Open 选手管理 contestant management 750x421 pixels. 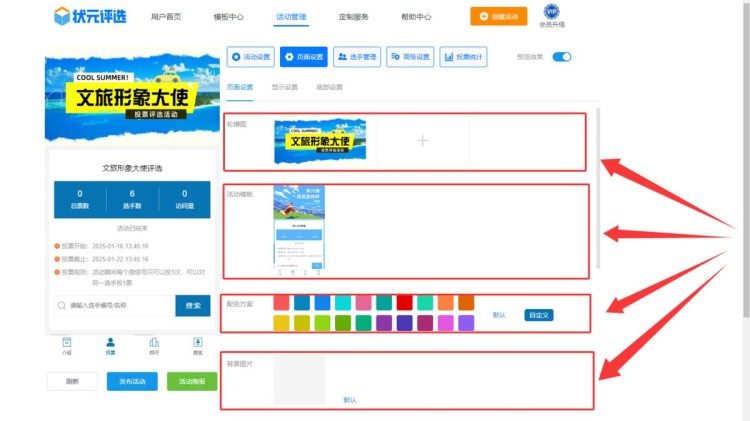click(355, 57)
